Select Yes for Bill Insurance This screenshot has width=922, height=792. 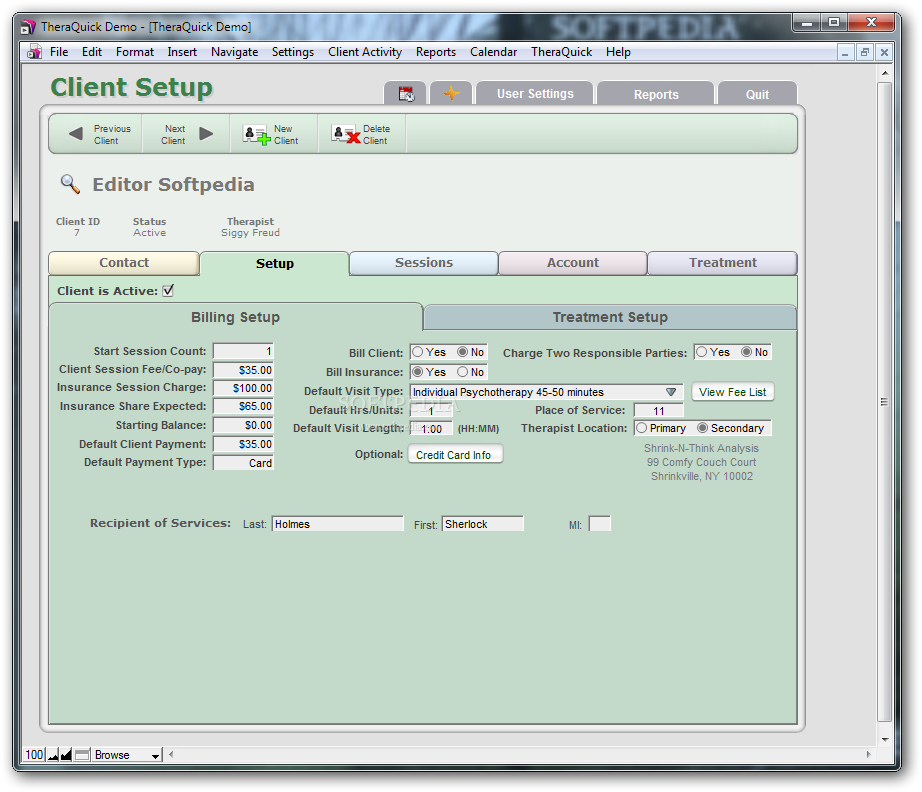pos(417,372)
